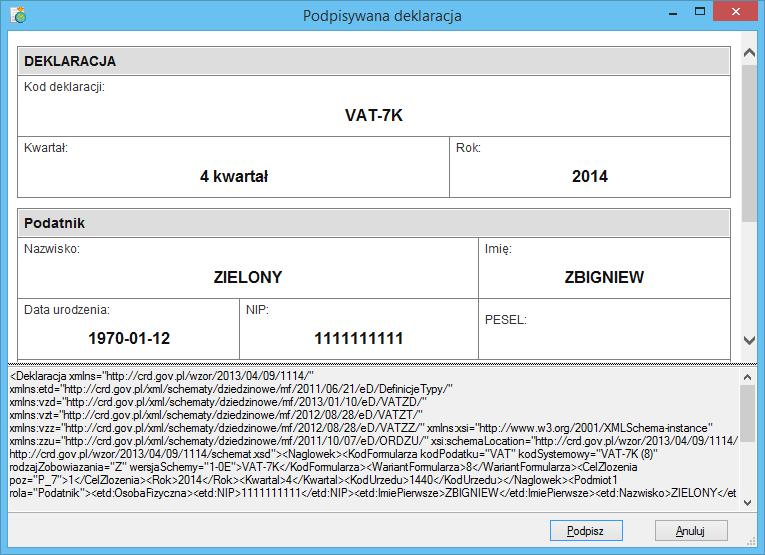Click the Anuluj button
Image resolution: width=765 pixels, height=555 pixels.
pos(691,531)
